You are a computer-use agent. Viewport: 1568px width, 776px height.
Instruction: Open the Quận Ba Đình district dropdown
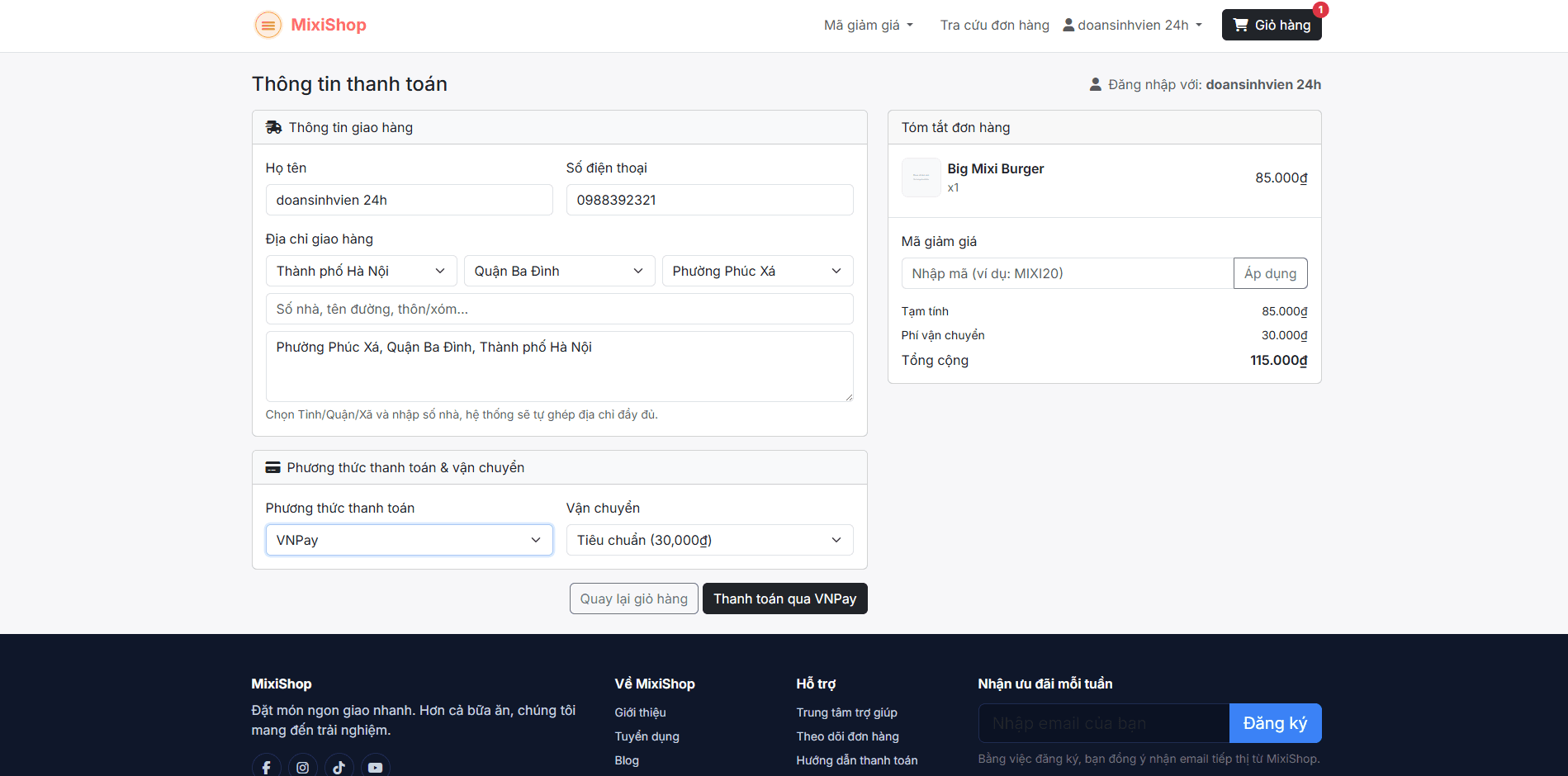(x=559, y=271)
